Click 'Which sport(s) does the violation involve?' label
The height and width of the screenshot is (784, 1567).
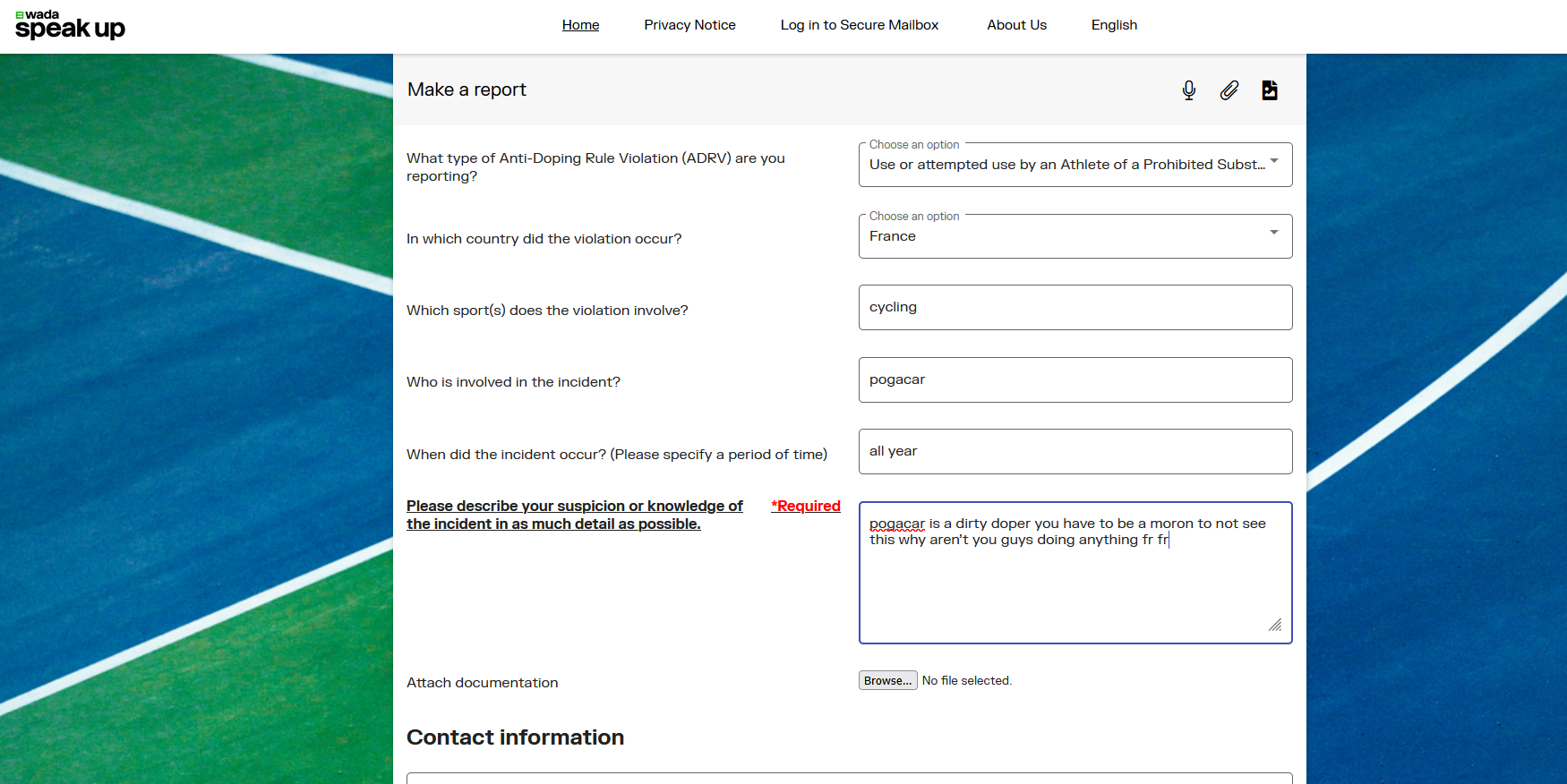547,311
